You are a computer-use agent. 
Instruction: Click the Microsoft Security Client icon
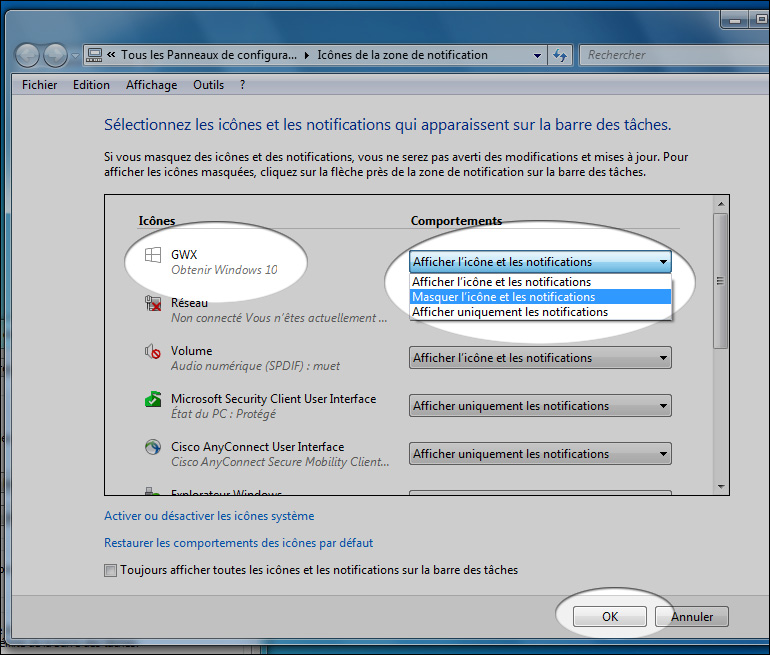[x=153, y=400]
